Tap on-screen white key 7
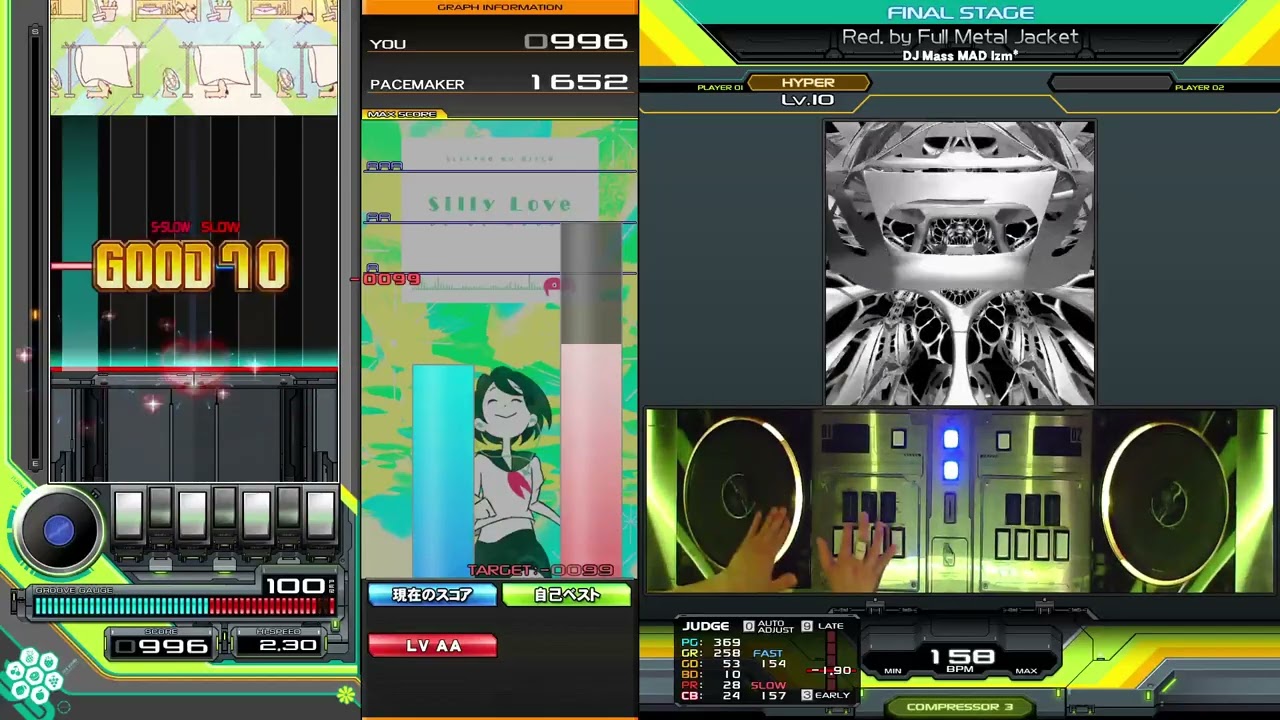The image size is (1280, 720). (320, 515)
